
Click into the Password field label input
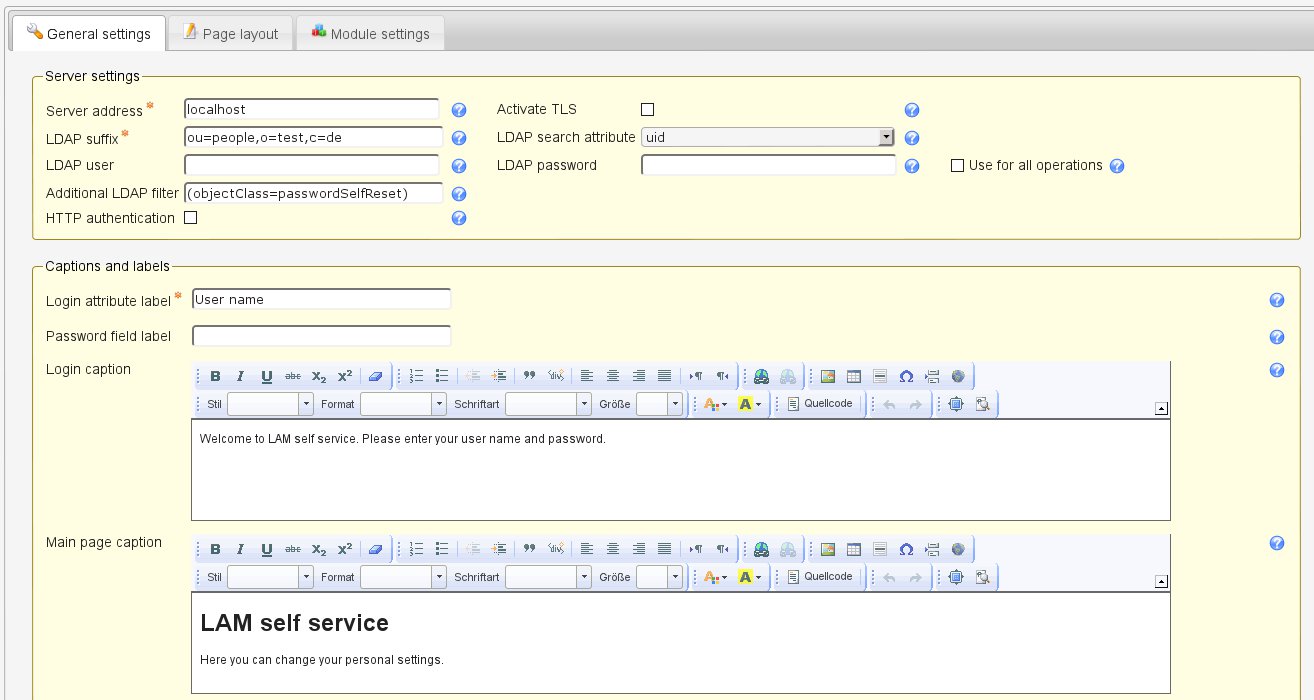pyautogui.click(x=321, y=336)
